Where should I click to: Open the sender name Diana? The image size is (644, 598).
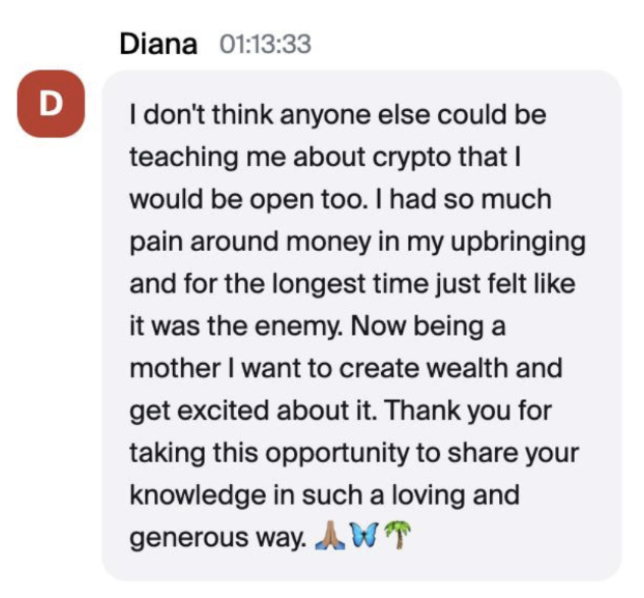[158, 44]
